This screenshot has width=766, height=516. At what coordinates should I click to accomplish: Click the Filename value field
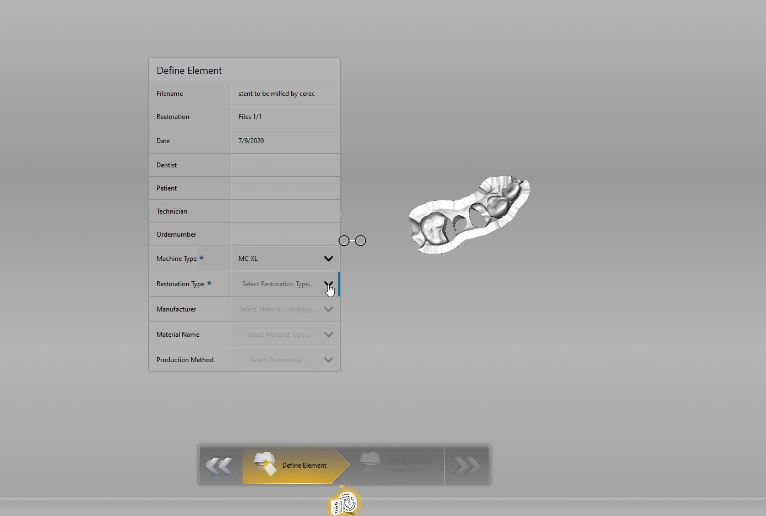pos(276,94)
